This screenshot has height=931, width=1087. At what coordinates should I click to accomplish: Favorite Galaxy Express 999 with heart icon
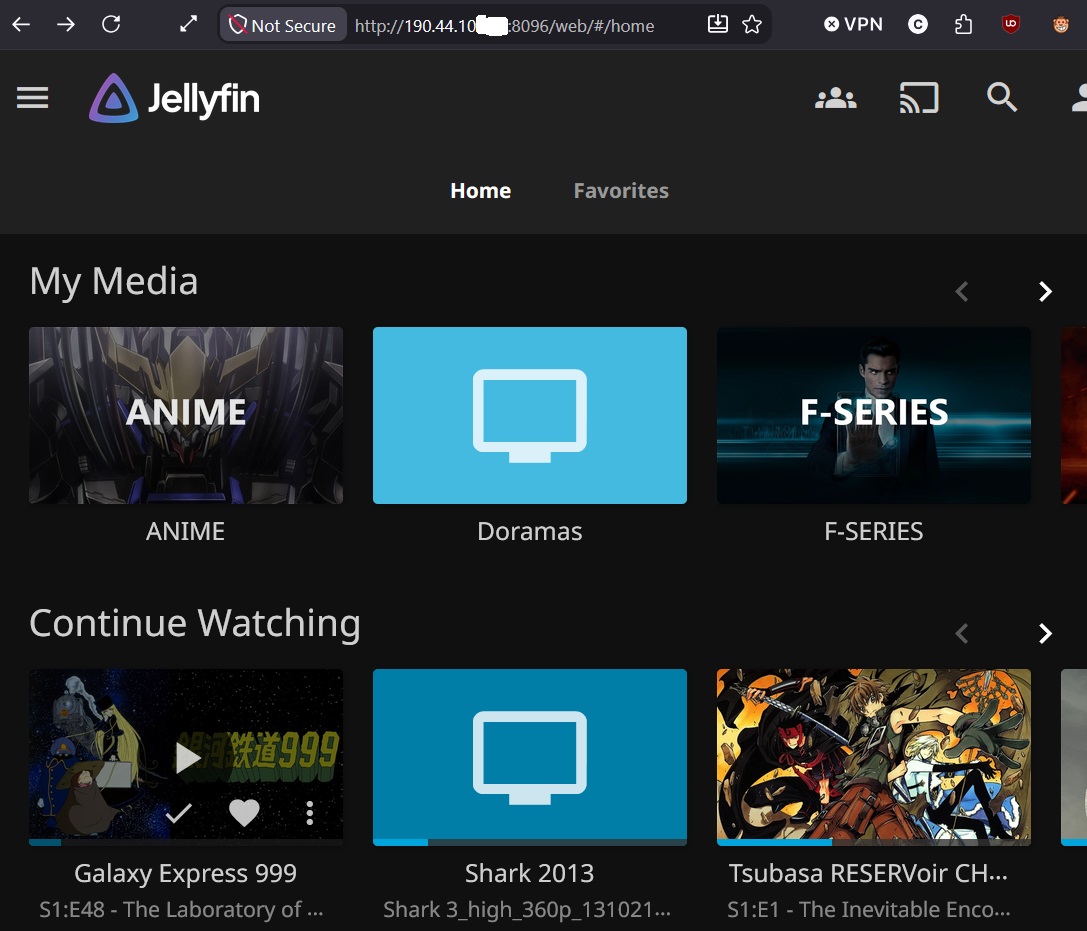[244, 812]
